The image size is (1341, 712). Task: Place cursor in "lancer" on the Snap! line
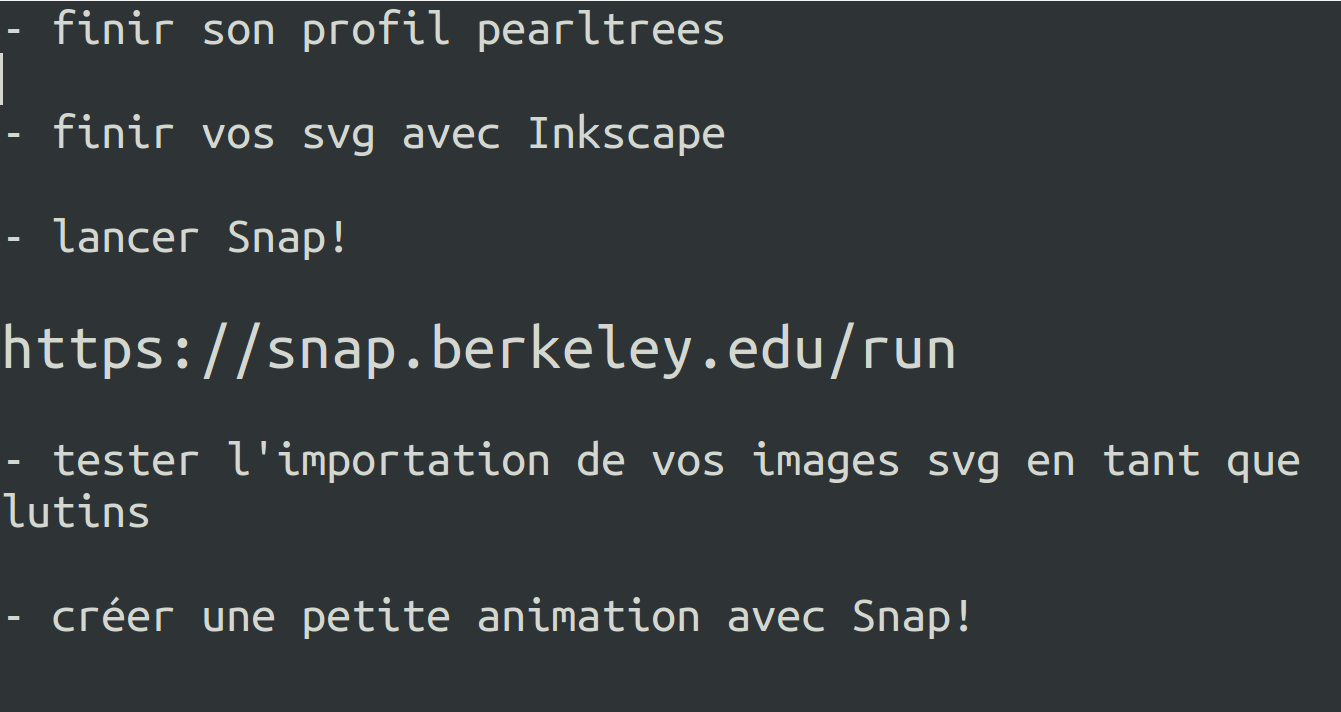(x=126, y=238)
